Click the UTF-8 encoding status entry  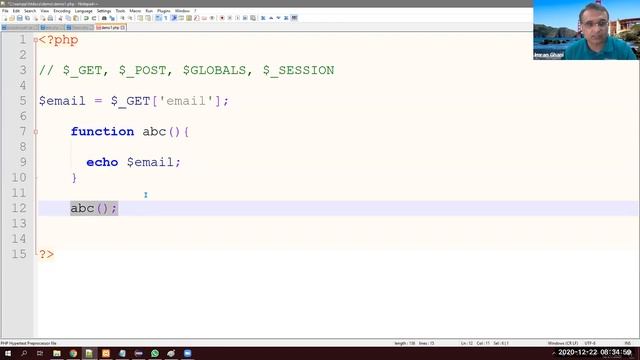click(590, 343)
